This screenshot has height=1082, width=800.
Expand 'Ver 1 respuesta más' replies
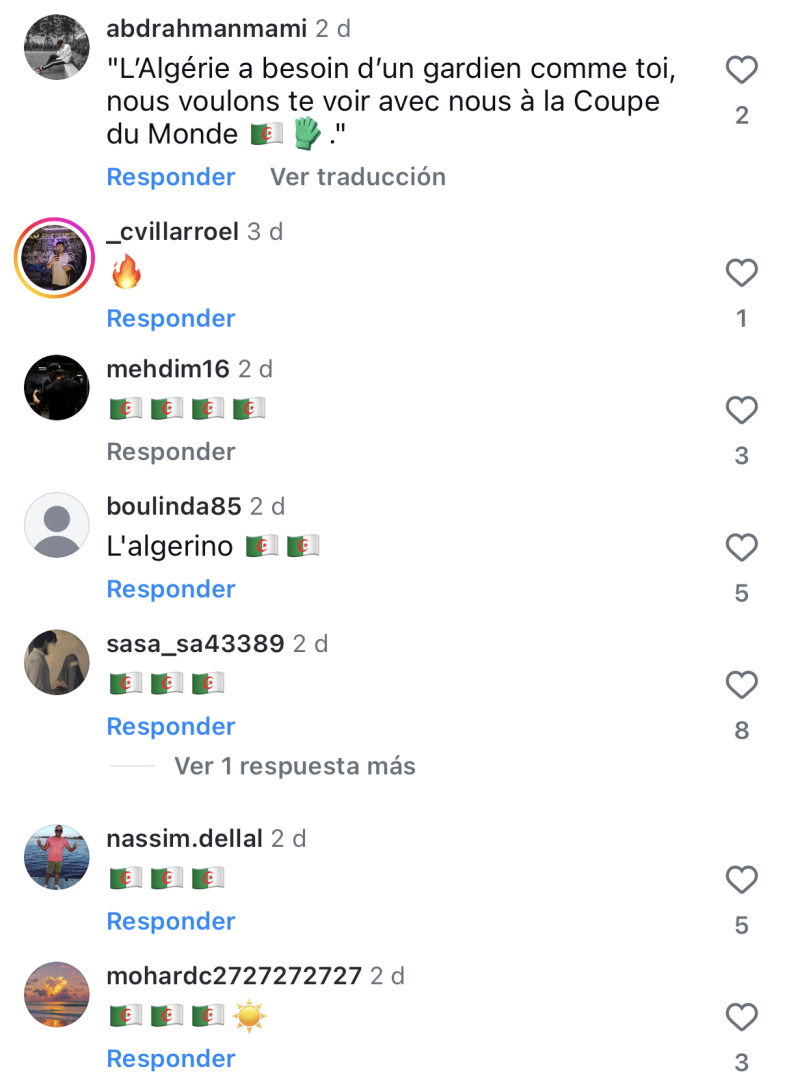(295, 766)
